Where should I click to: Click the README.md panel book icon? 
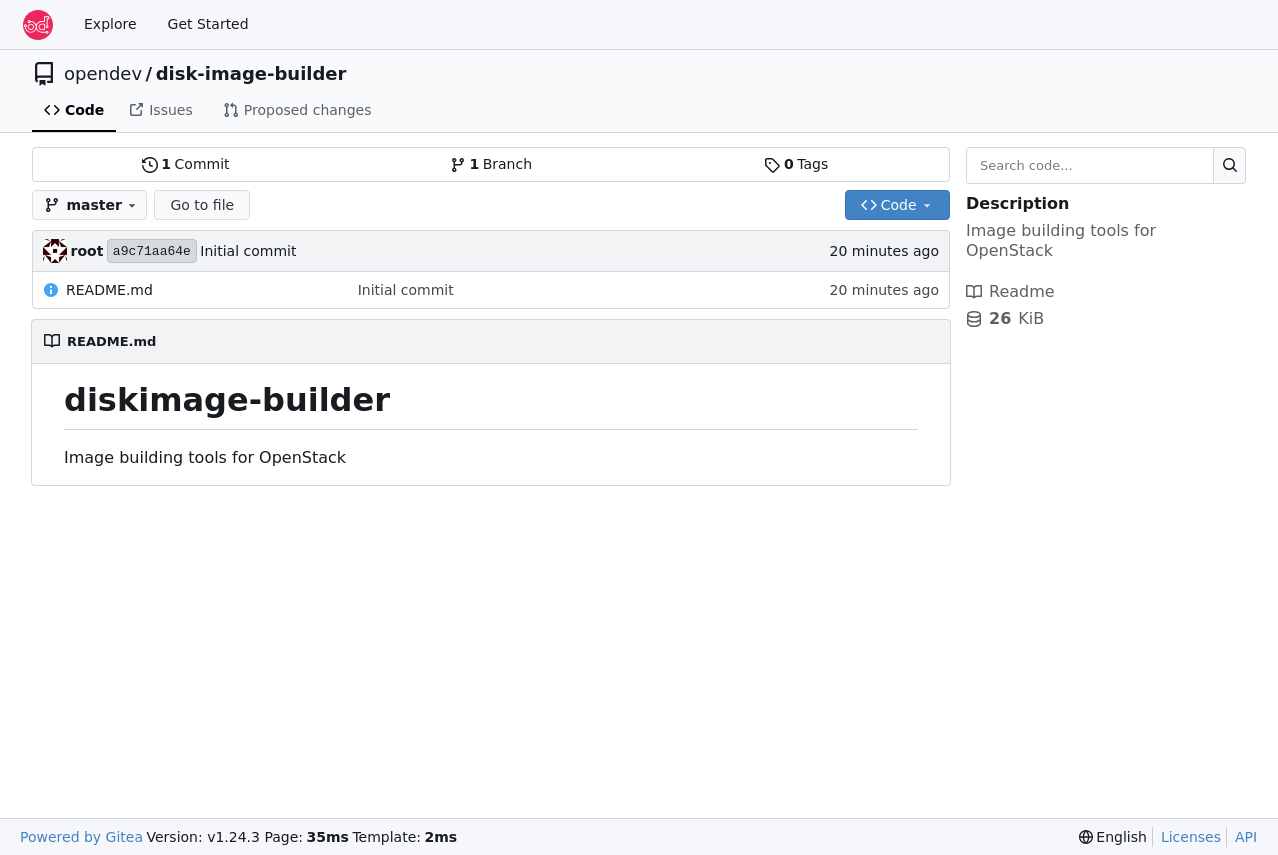(52, 341)
